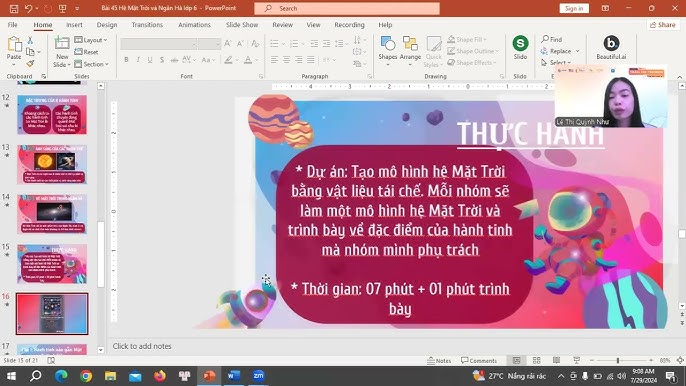Open the font name combo box
The width and height of the screenshot is (686, 386).
pyautogui.click(x=158, y=43)
